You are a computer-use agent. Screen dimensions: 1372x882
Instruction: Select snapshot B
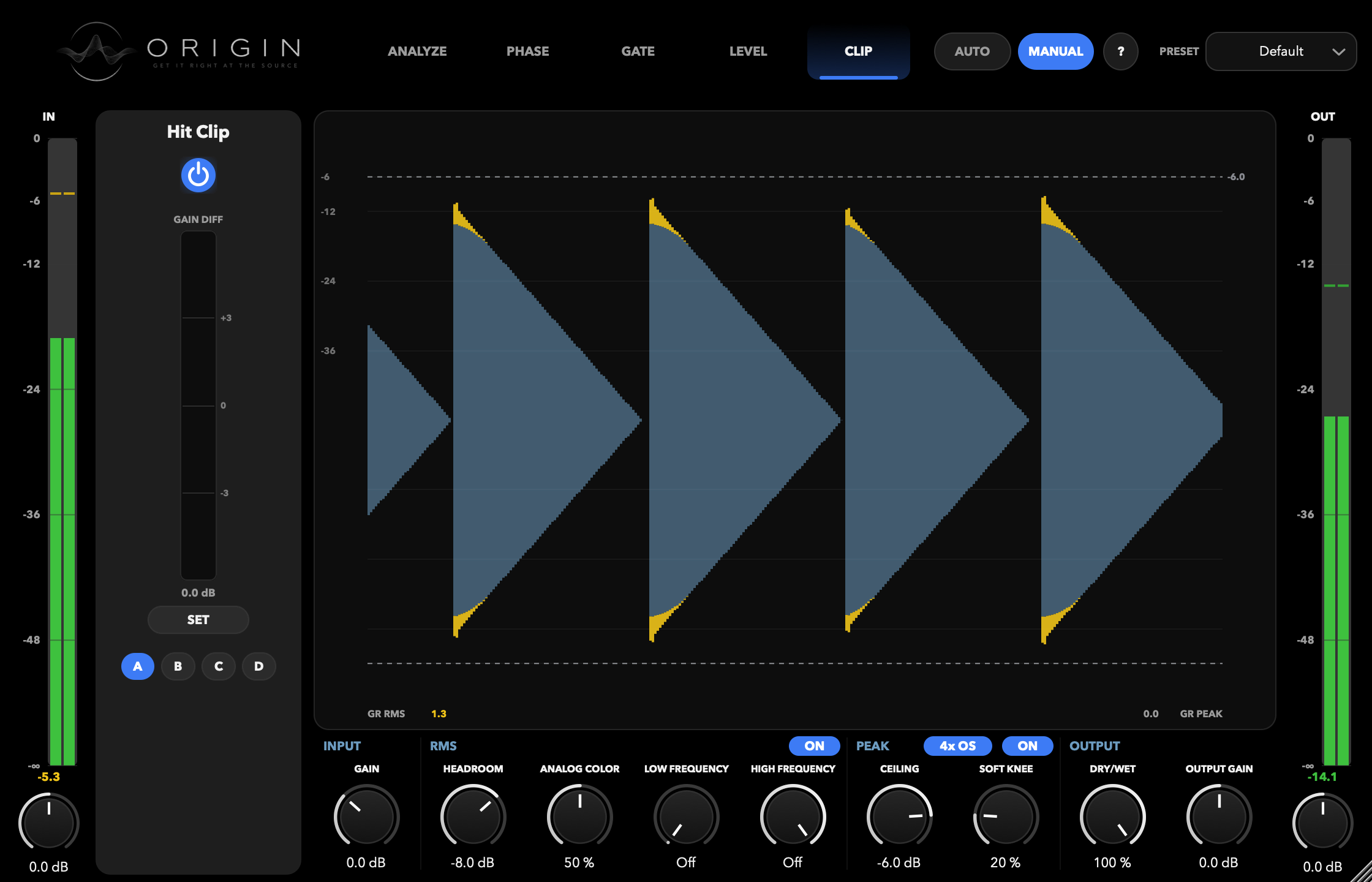click(178, 666)
